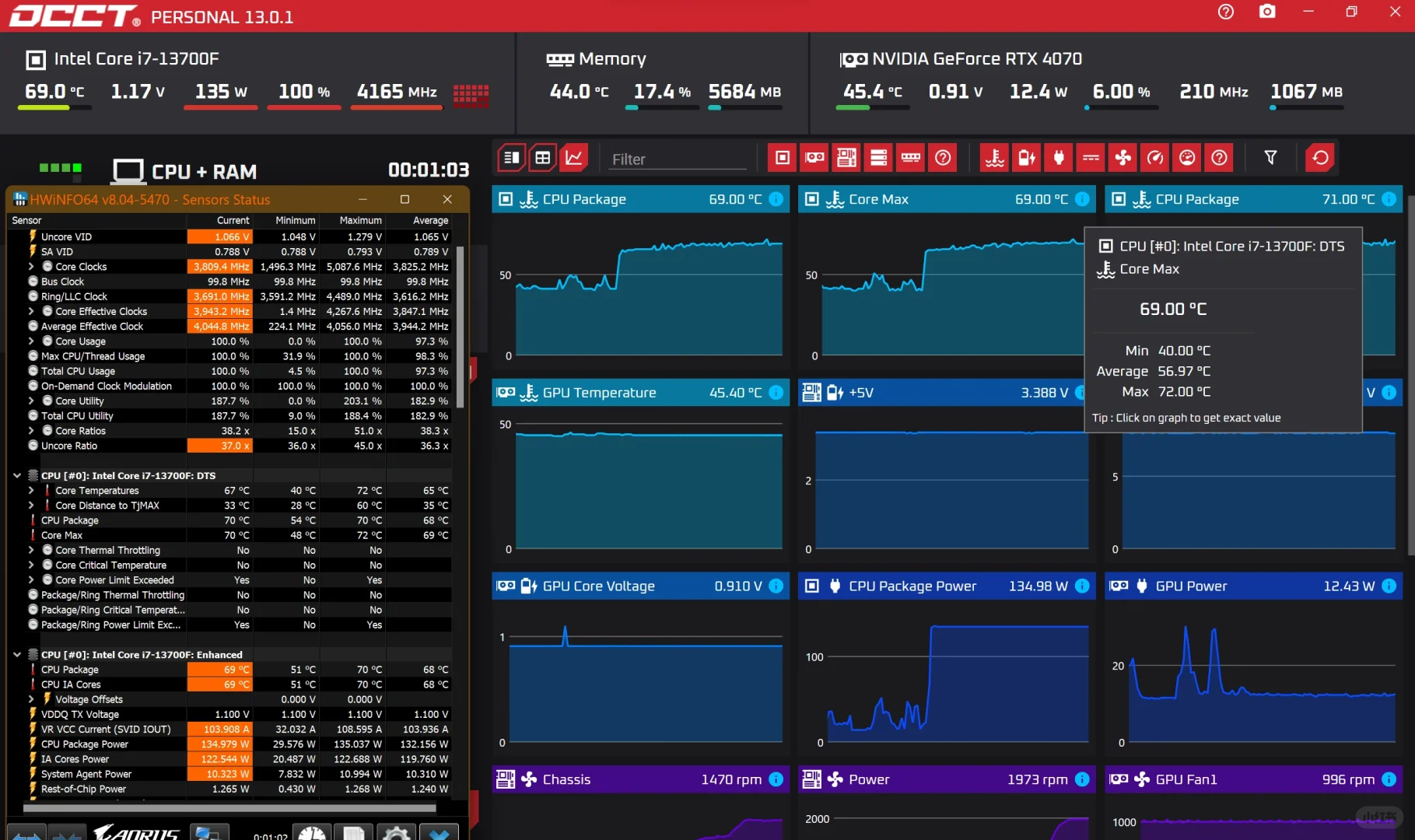Filter sensors by clock speedometer icon
This screenshot has width=1415, height=840.
[1155, 158]
